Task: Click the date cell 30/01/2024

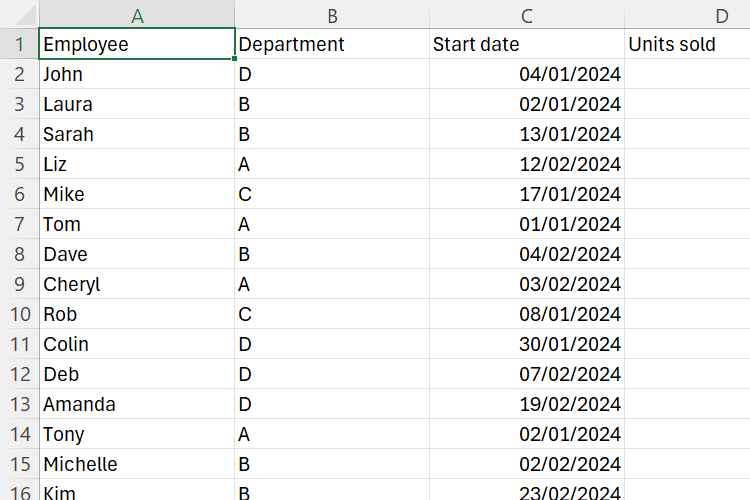Action: (527, 344)
